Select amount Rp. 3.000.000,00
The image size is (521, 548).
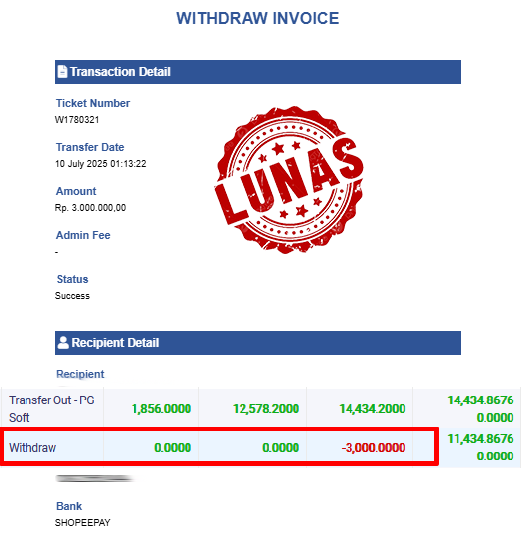point(91,208)
